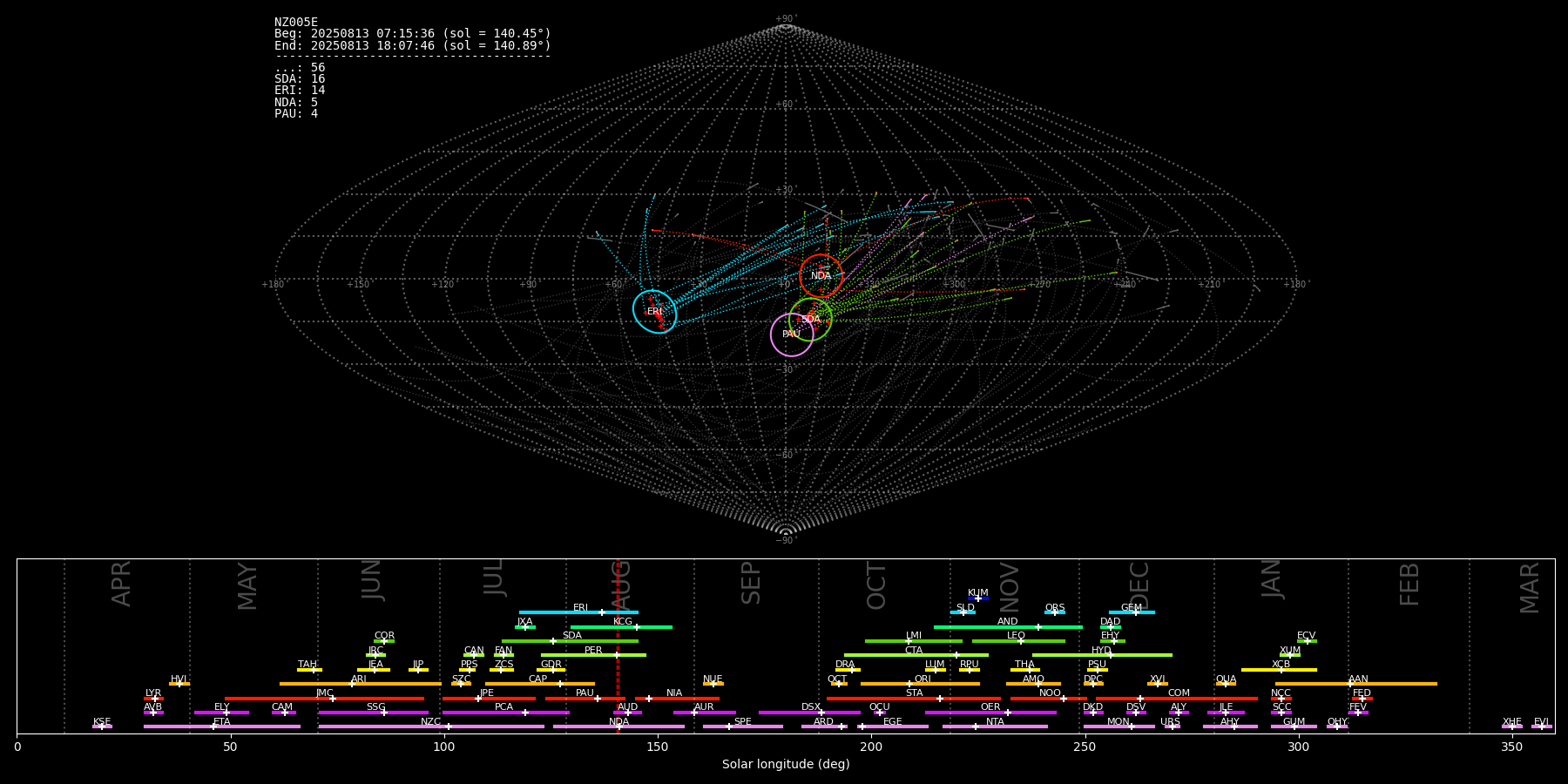
Task: Click the DEC month label
Action: point(1139,585)
